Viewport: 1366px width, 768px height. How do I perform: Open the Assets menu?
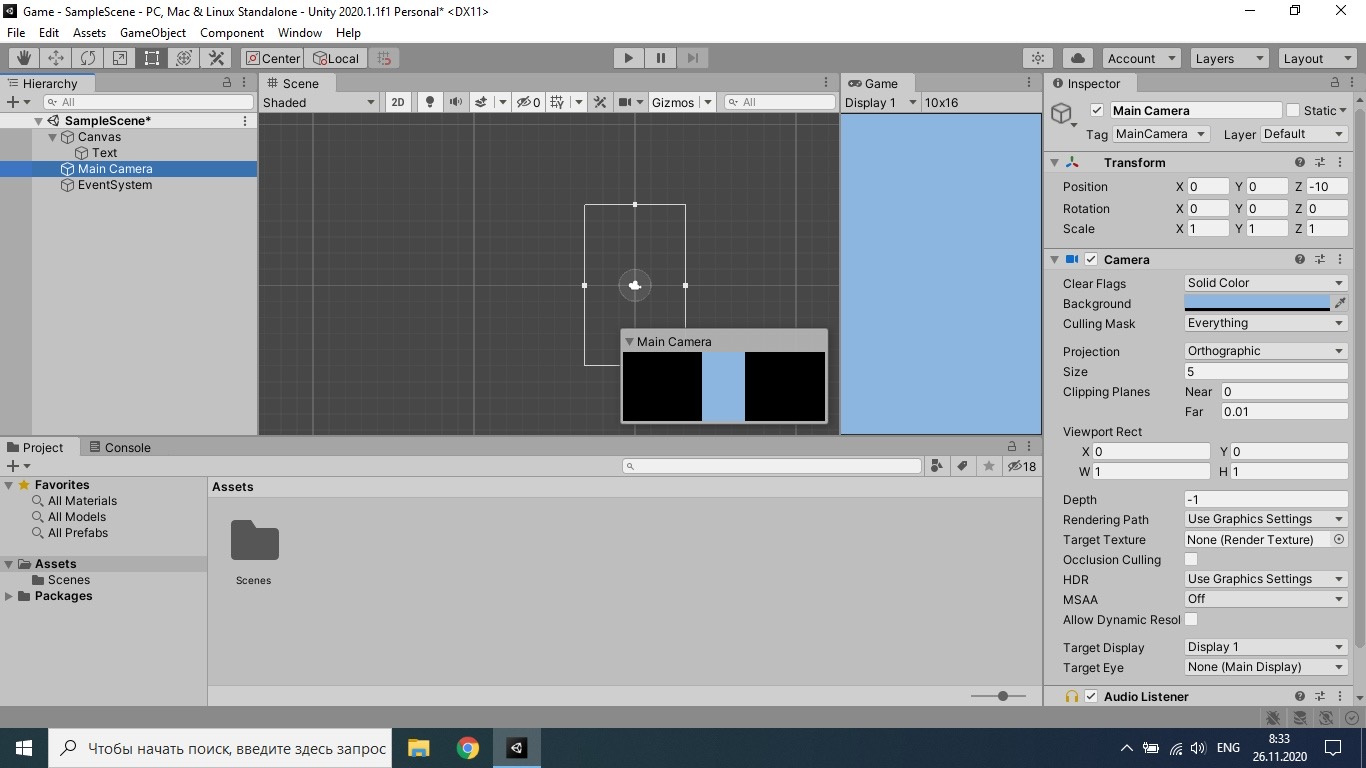tap(89, 32)
